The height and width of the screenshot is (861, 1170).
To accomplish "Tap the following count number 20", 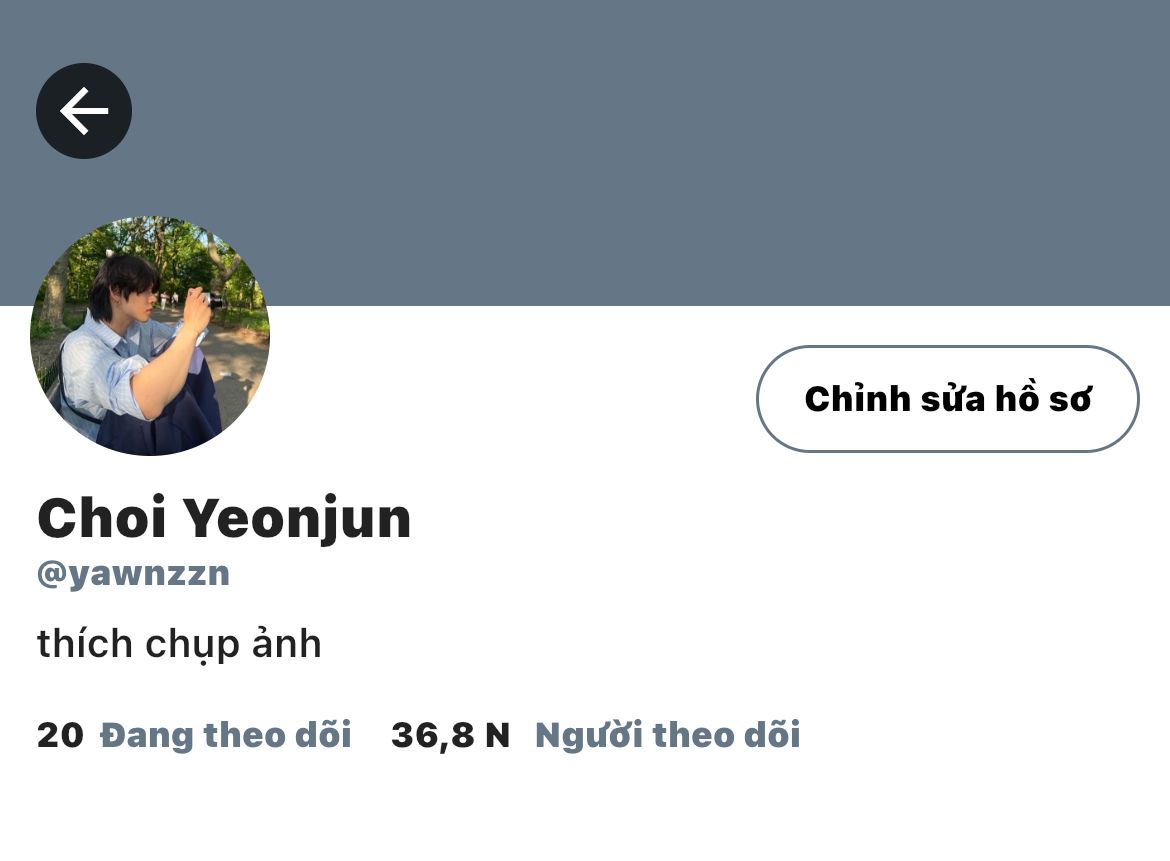I will [60, 735].
